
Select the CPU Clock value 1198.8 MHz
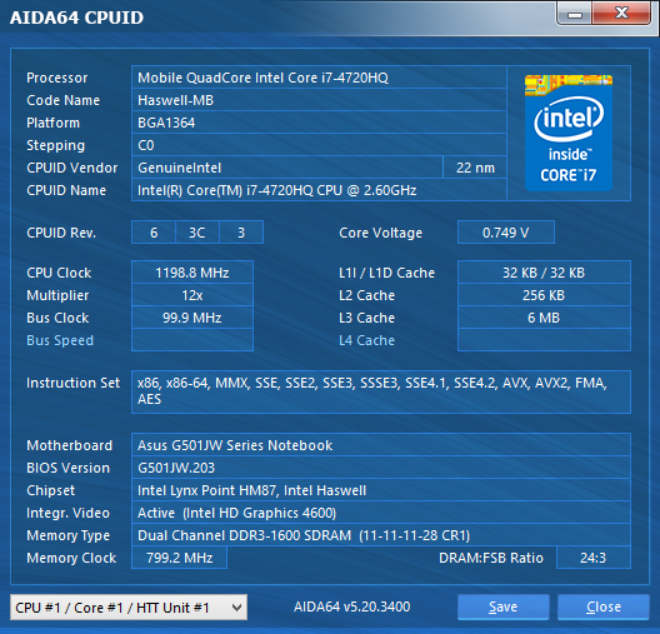(192, 273)
